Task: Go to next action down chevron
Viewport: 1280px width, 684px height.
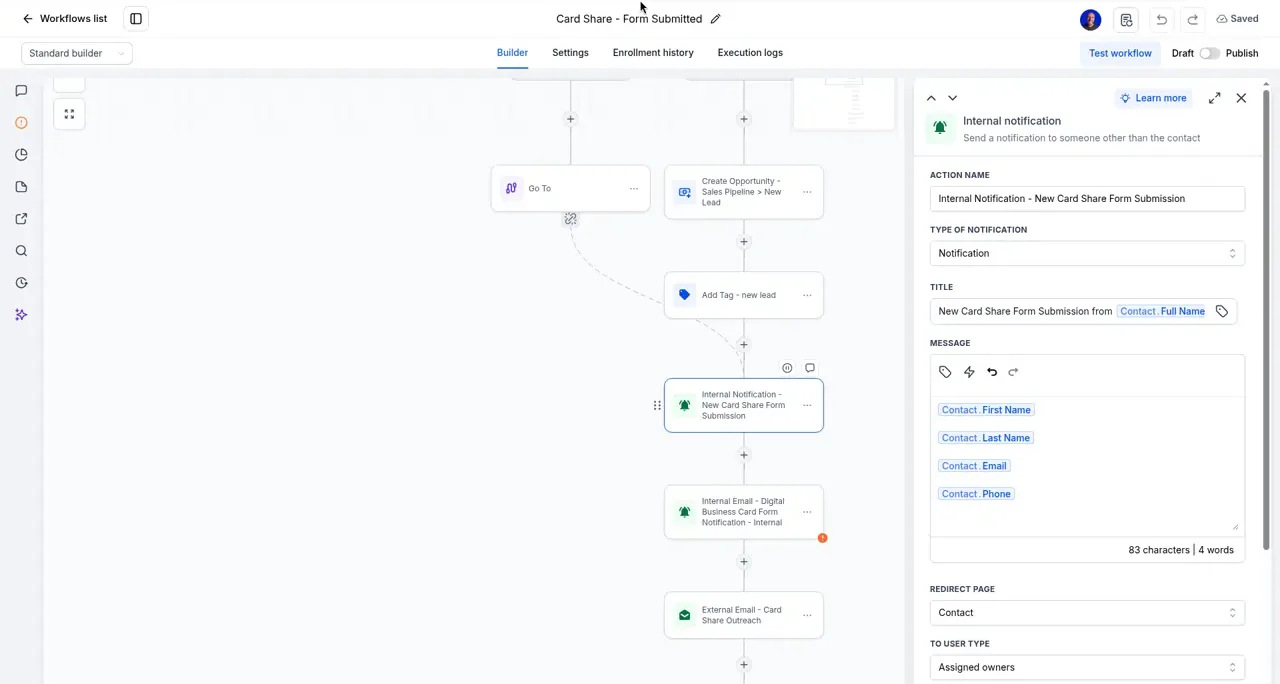Action: click(952, 98)
